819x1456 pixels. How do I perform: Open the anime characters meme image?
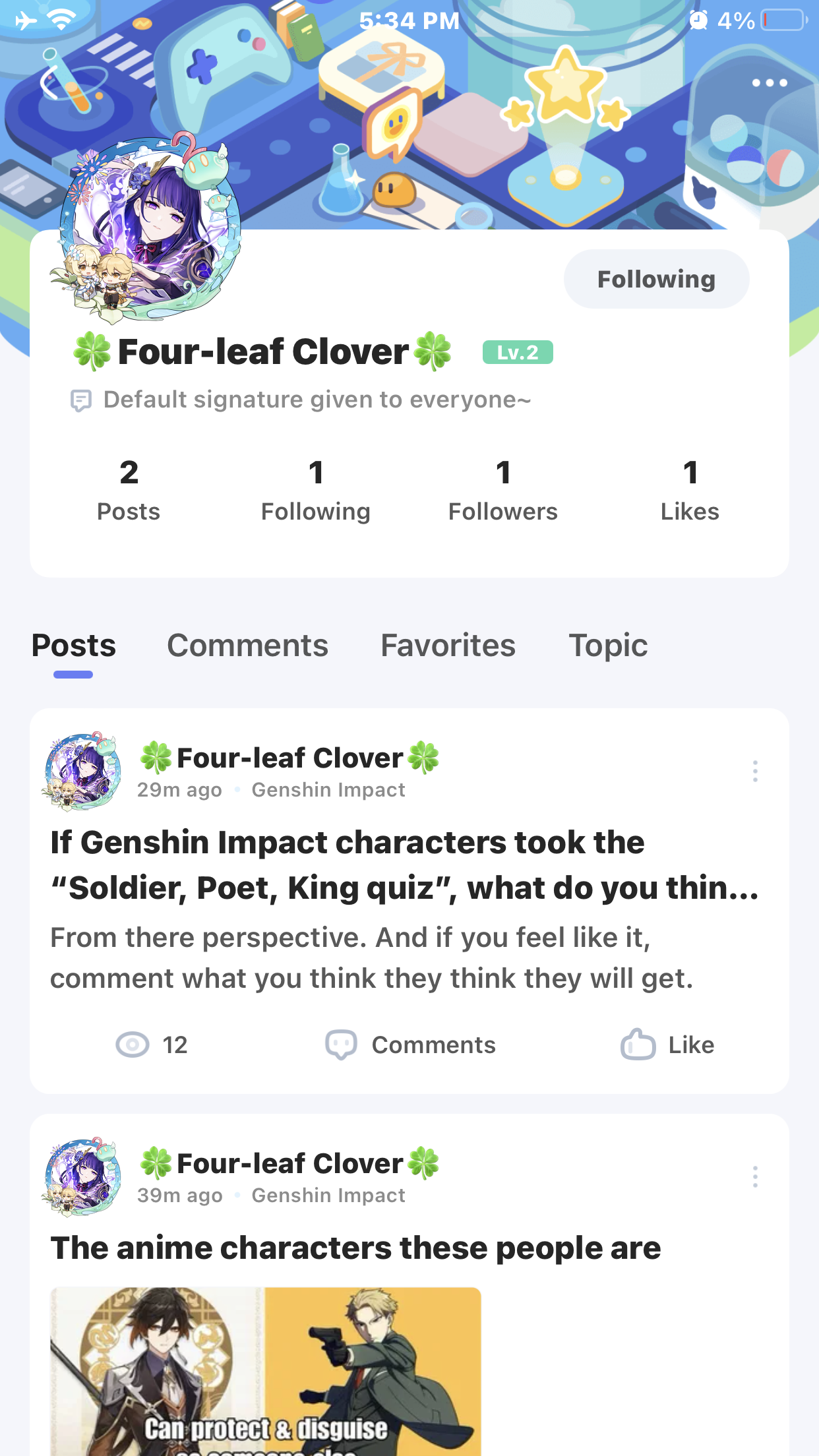tap(266, 1372)
